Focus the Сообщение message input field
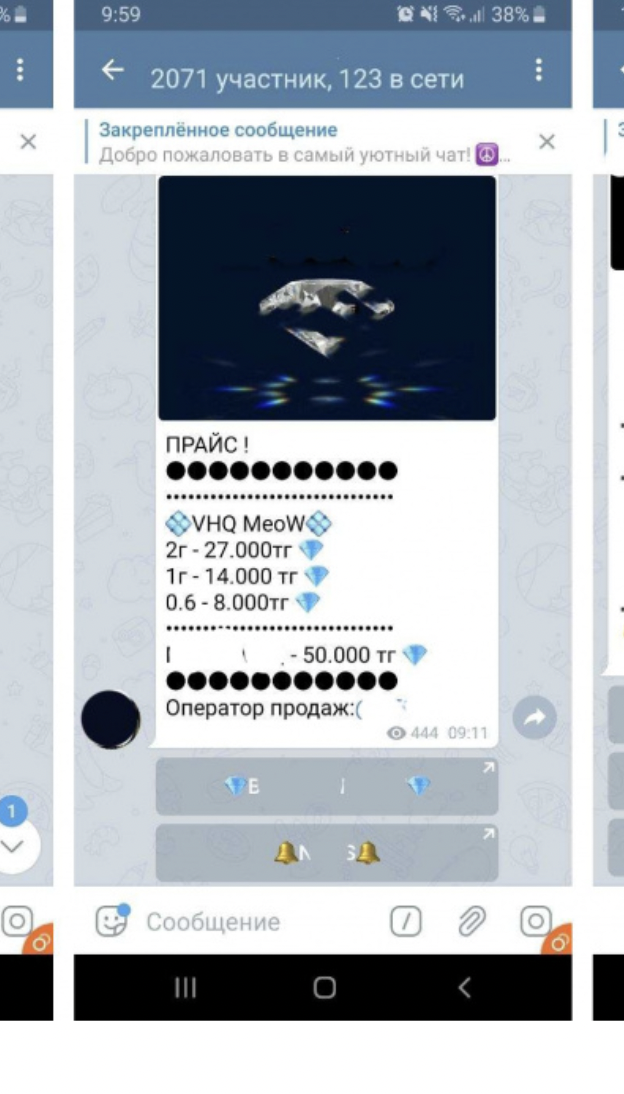 (x=258, y=922)
